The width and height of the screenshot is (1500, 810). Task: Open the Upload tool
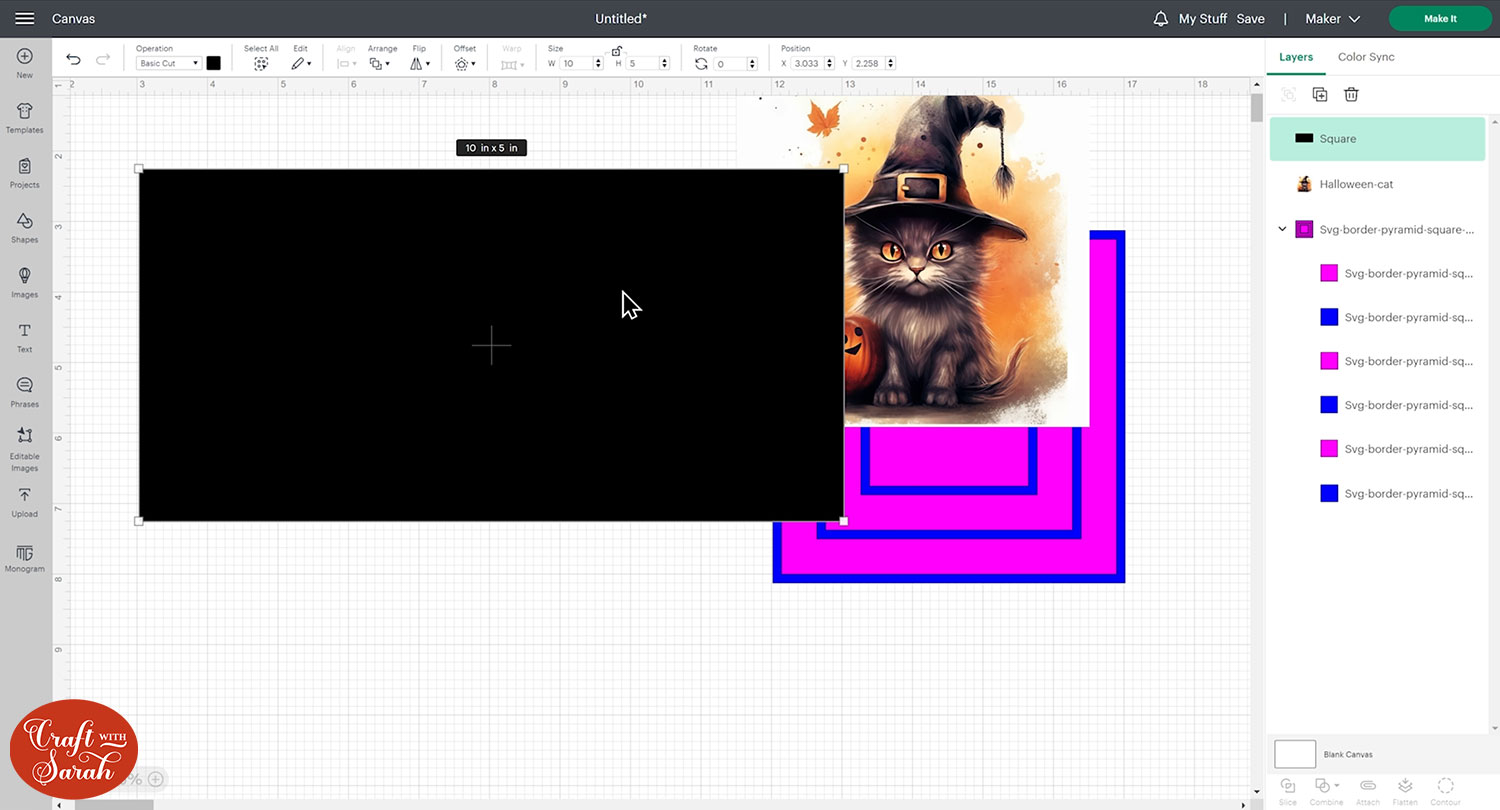(25, 503)
